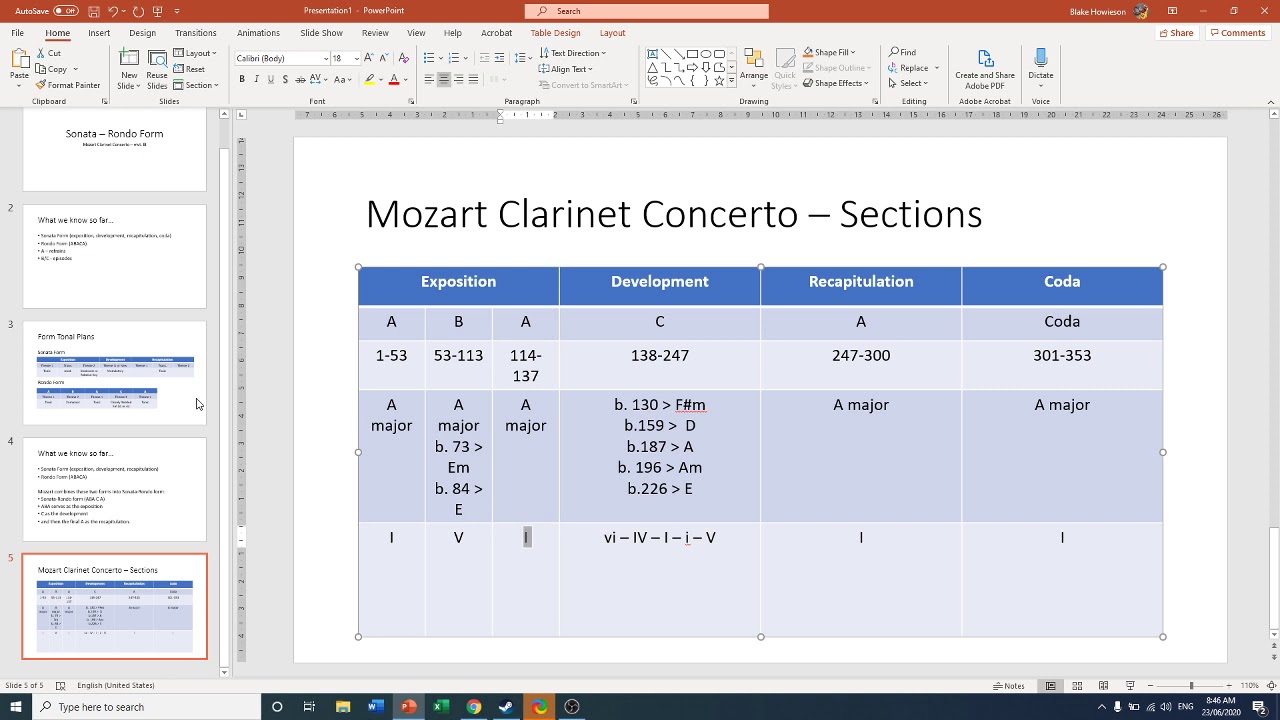Click the Undo arrow

click(112, 11)
